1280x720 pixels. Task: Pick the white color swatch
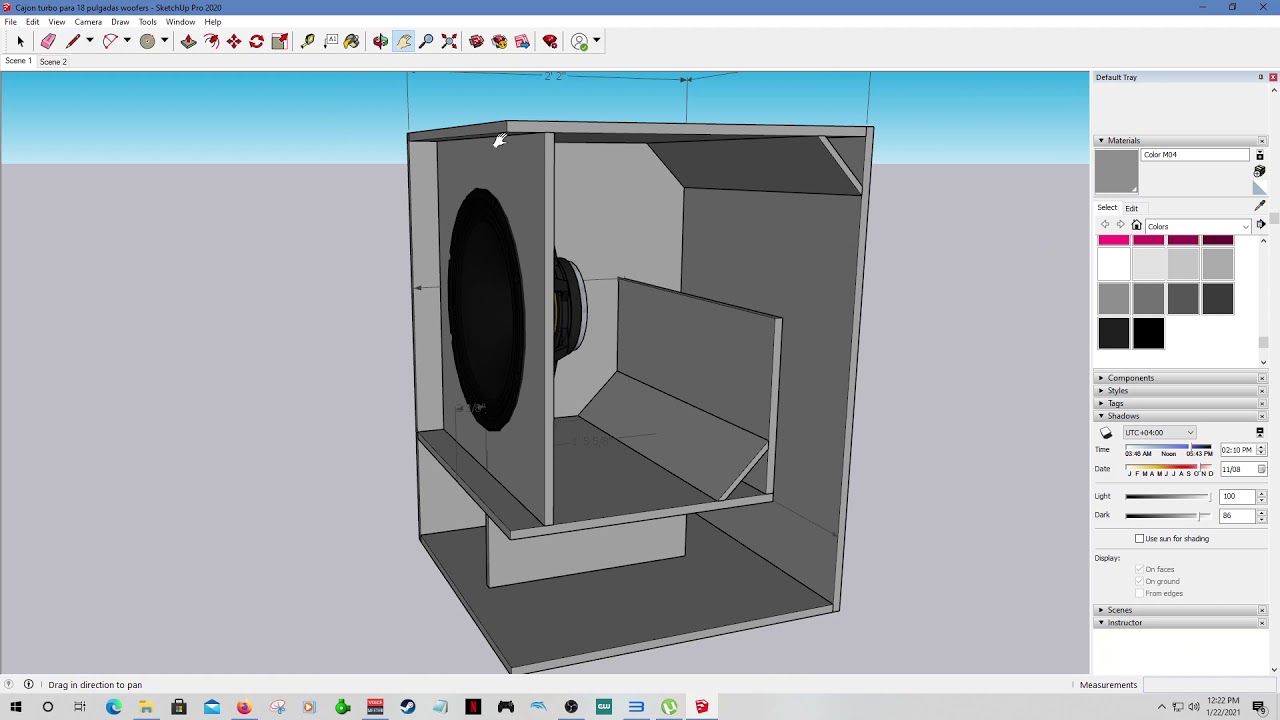click(1114, 264)
